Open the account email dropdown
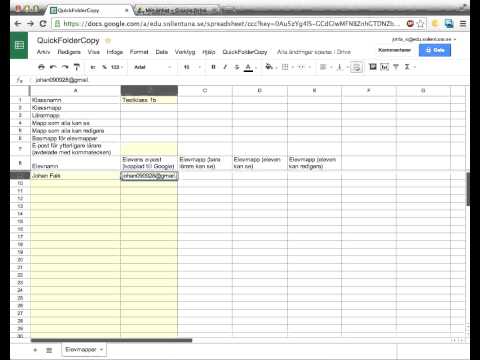This screenshot has width=480, height=360. point(424,39)
